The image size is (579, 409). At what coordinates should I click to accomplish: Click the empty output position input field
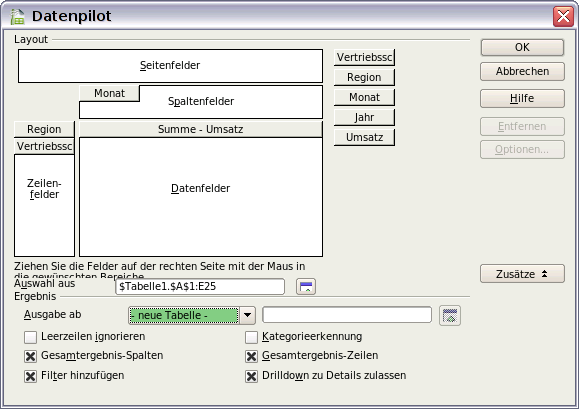click(x=347, y=315)
